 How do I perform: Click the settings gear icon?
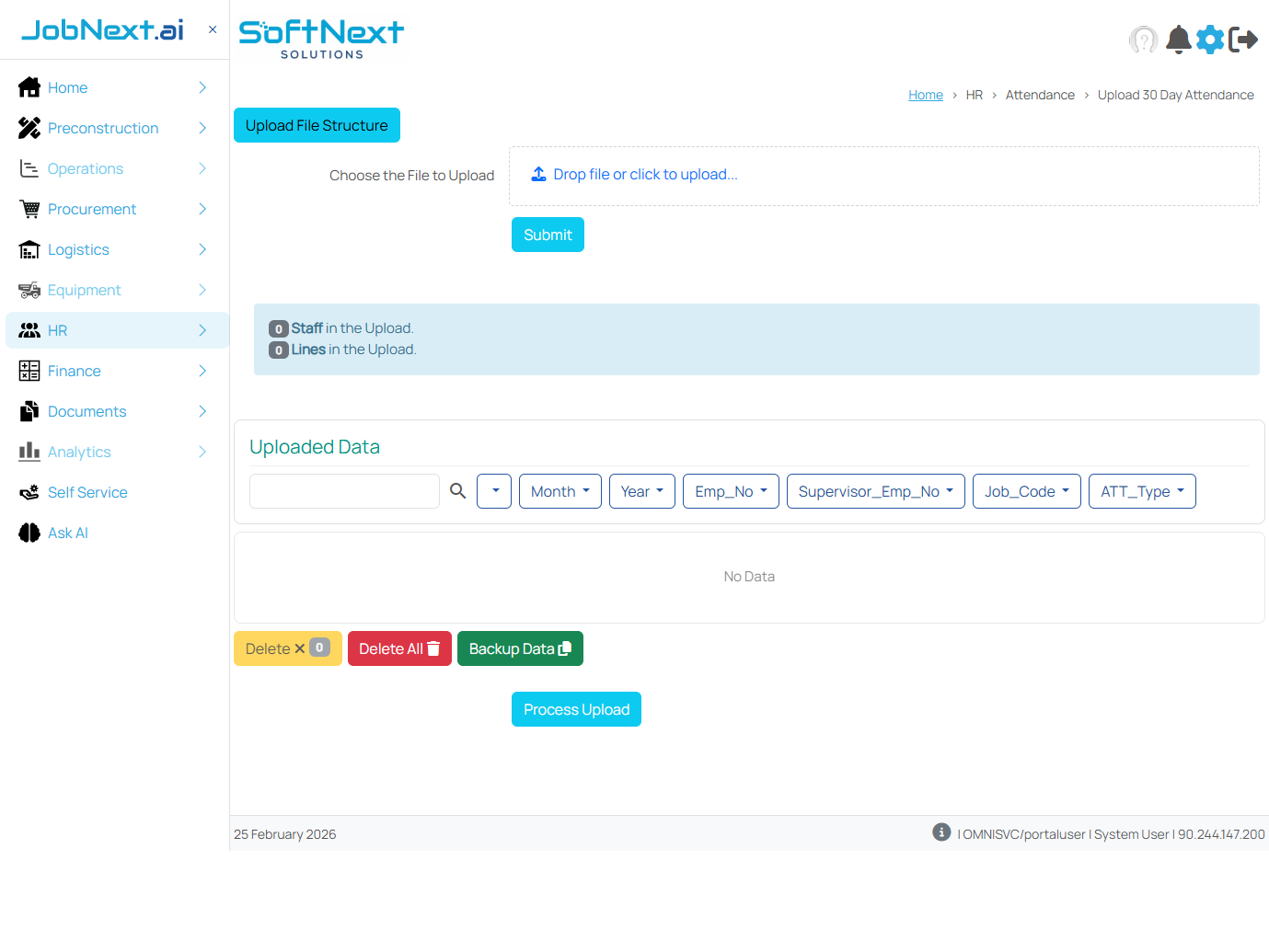1210,40
